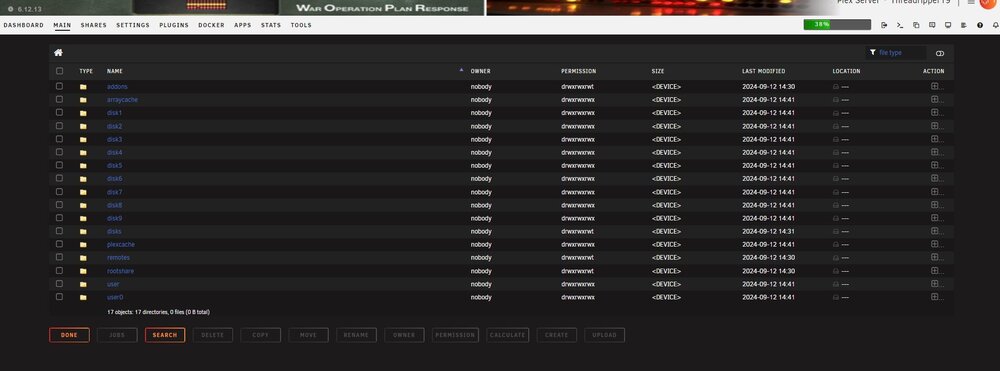Open notifications bell icon
The width and height of the screenshot is (1000, 371).
point(996,25)
